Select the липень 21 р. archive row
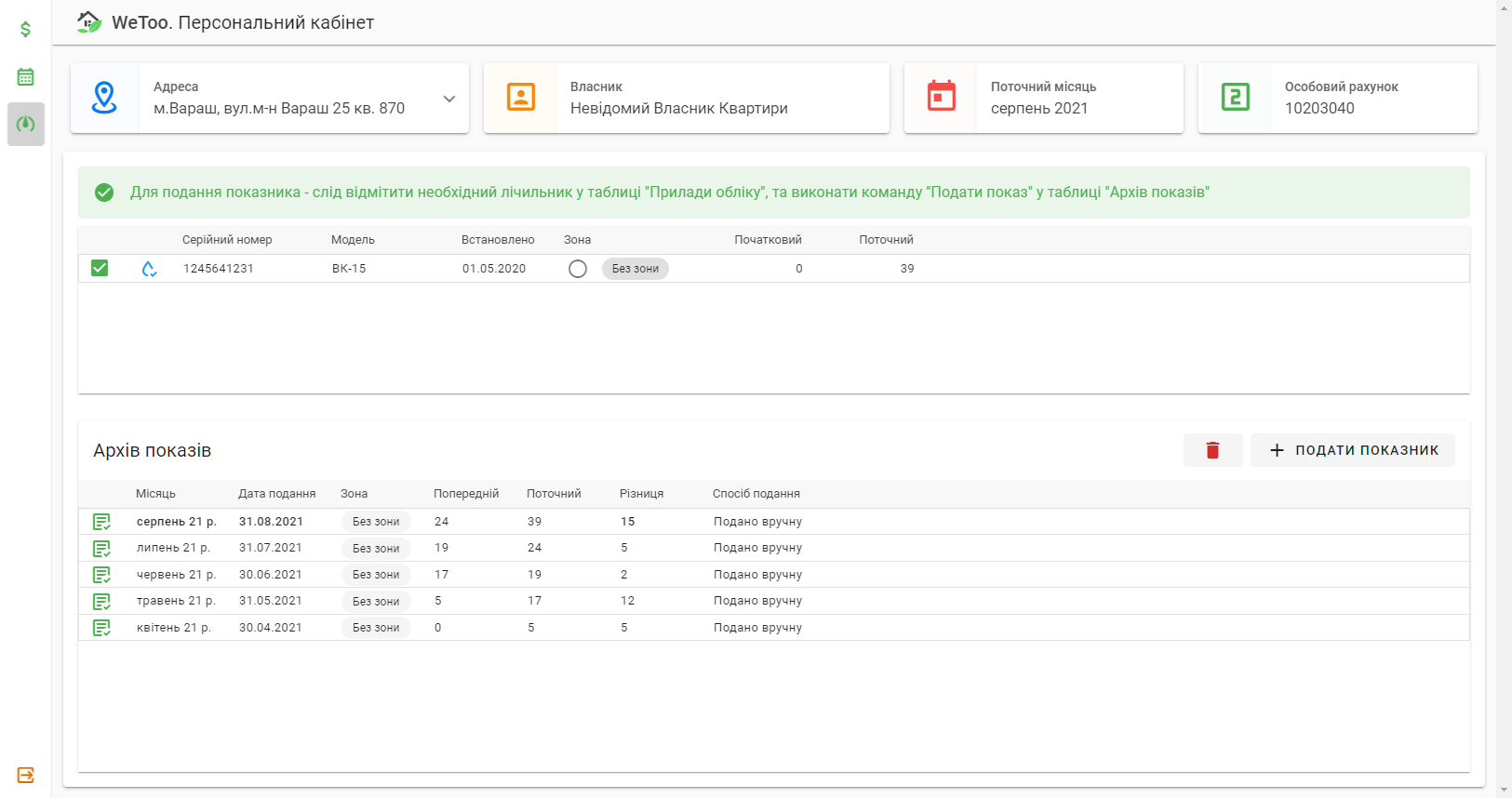Viewport: 1512px width, 798px height. tap(774, 548)
